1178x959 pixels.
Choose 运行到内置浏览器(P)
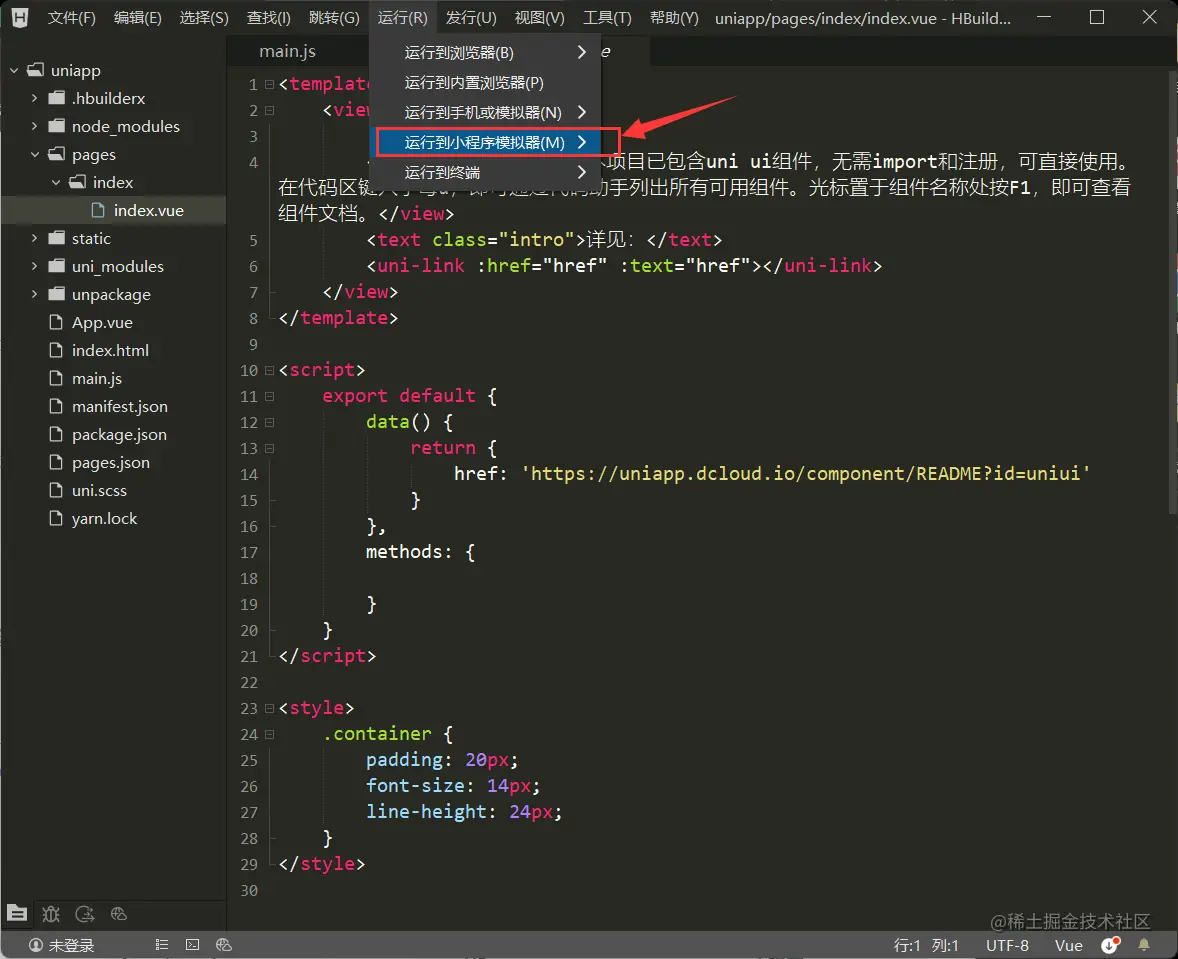point(485,83)
